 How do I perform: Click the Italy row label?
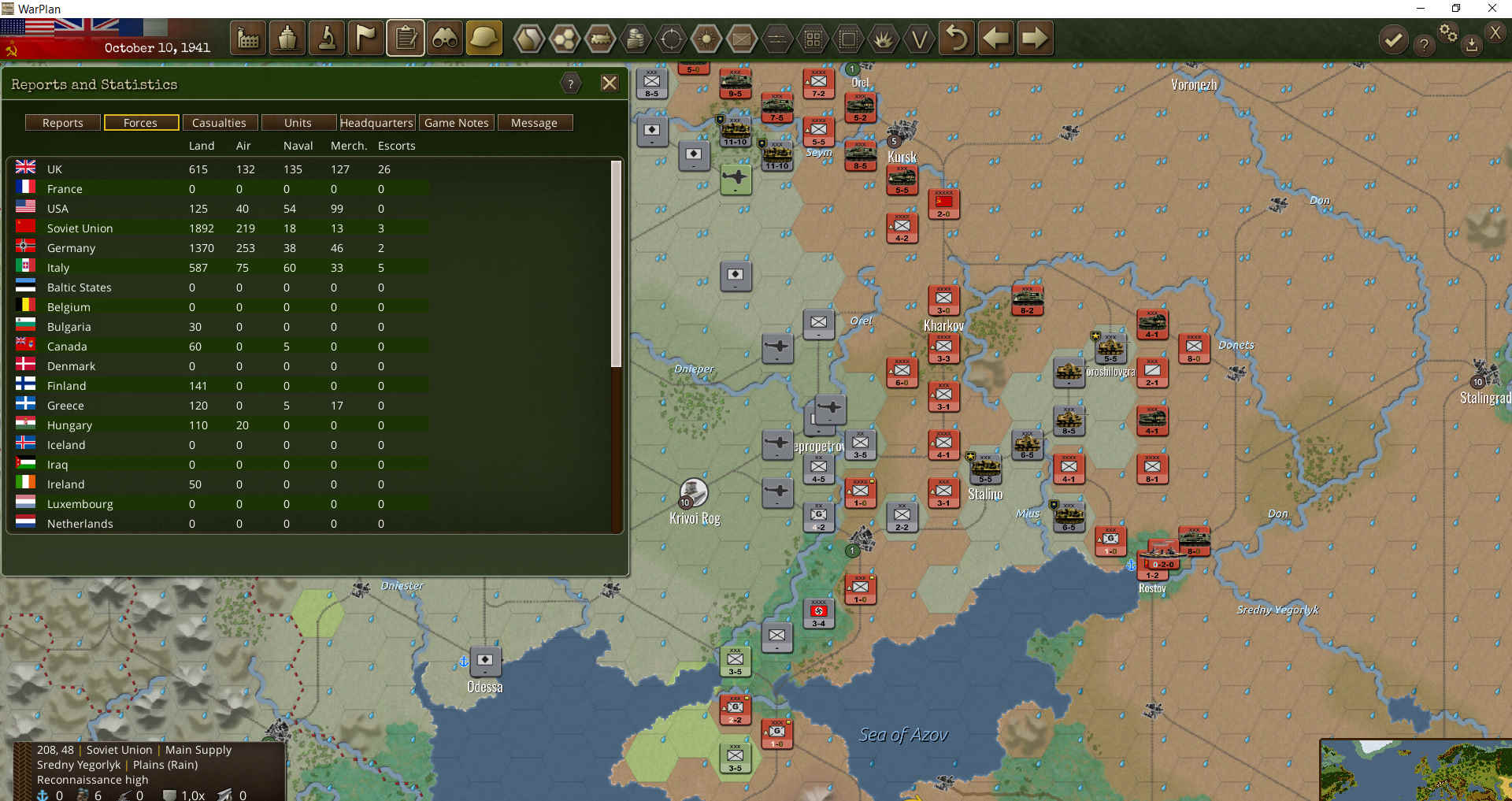click(x=58, y=268)
